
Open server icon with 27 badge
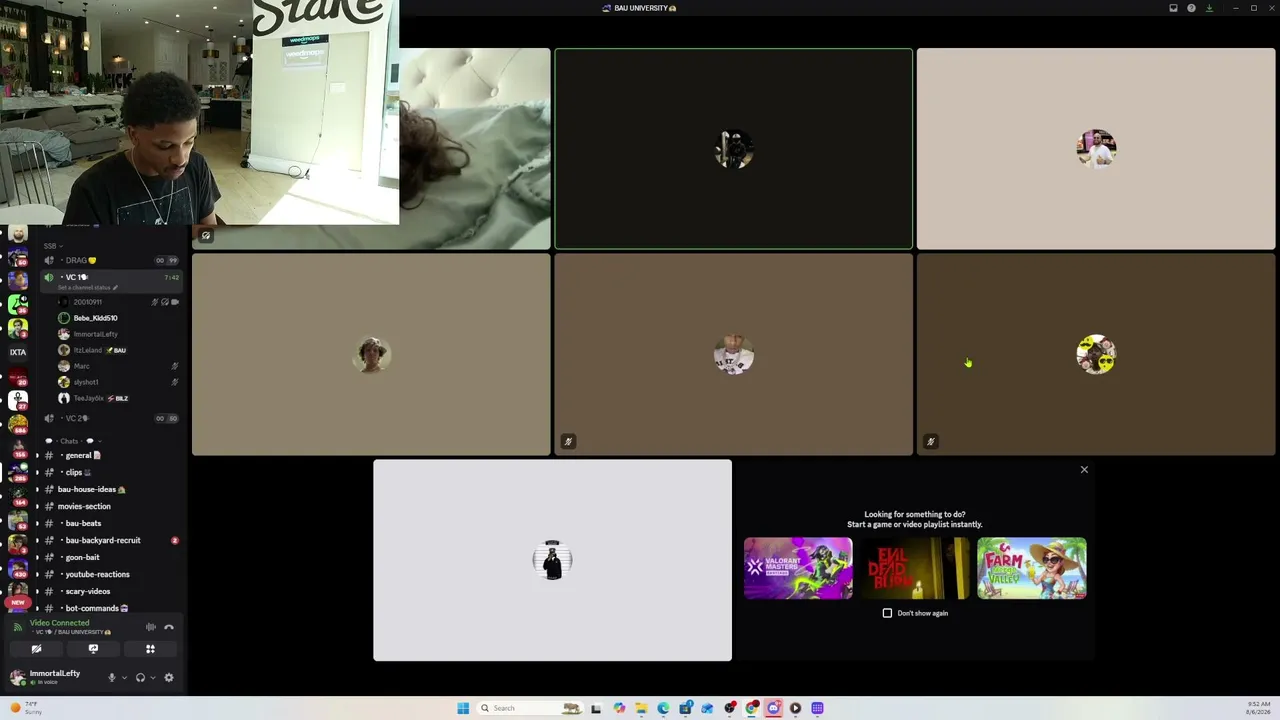pyautogui.click(x=18, y=399)
